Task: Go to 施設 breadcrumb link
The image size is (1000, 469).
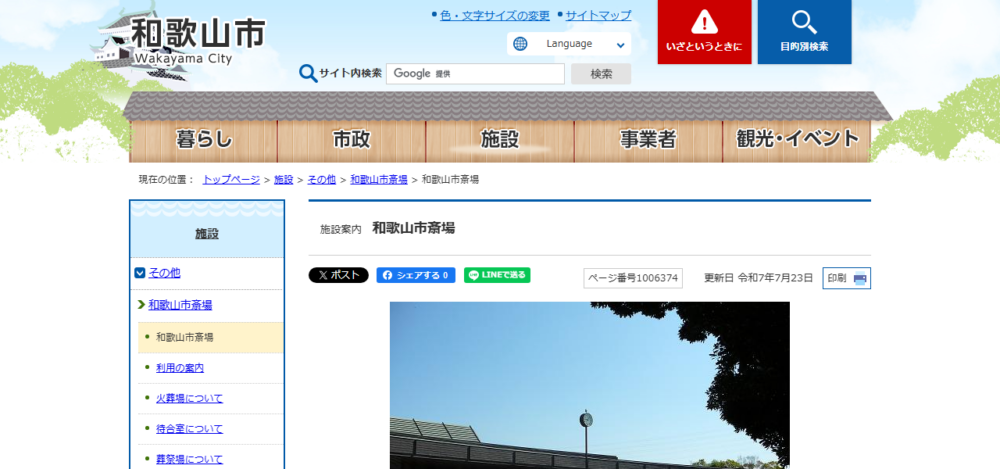Action: 283,180
